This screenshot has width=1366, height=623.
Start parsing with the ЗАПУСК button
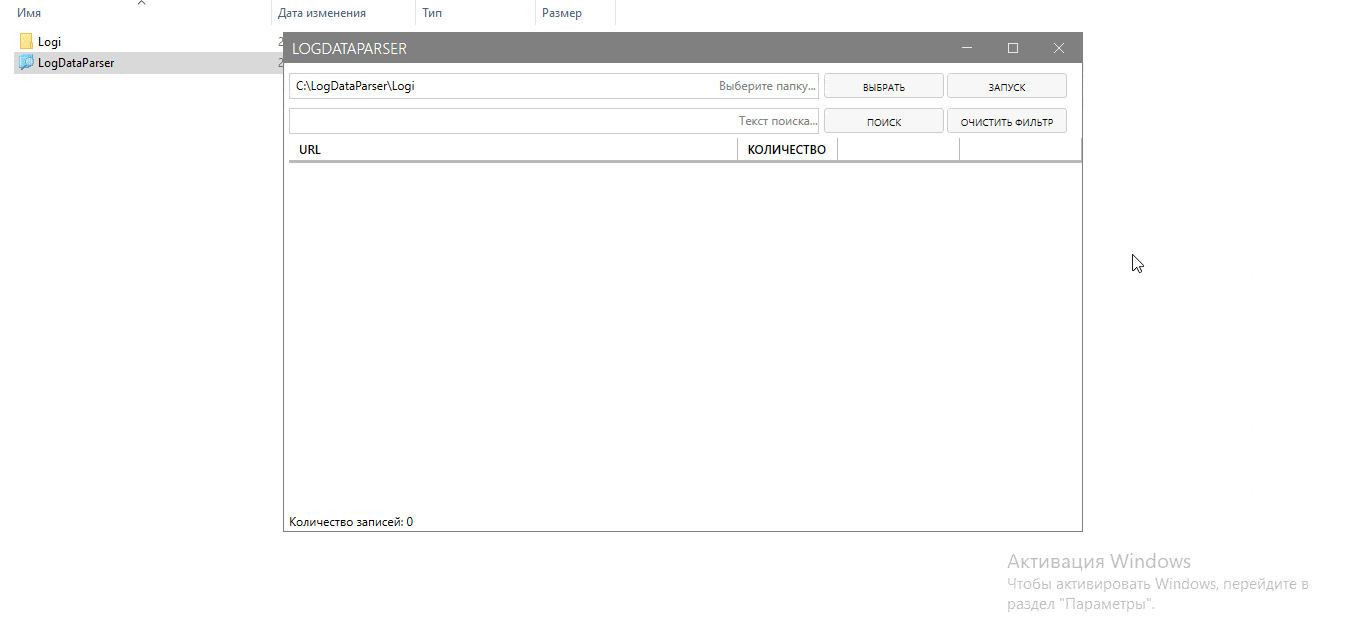point(1006,86)
